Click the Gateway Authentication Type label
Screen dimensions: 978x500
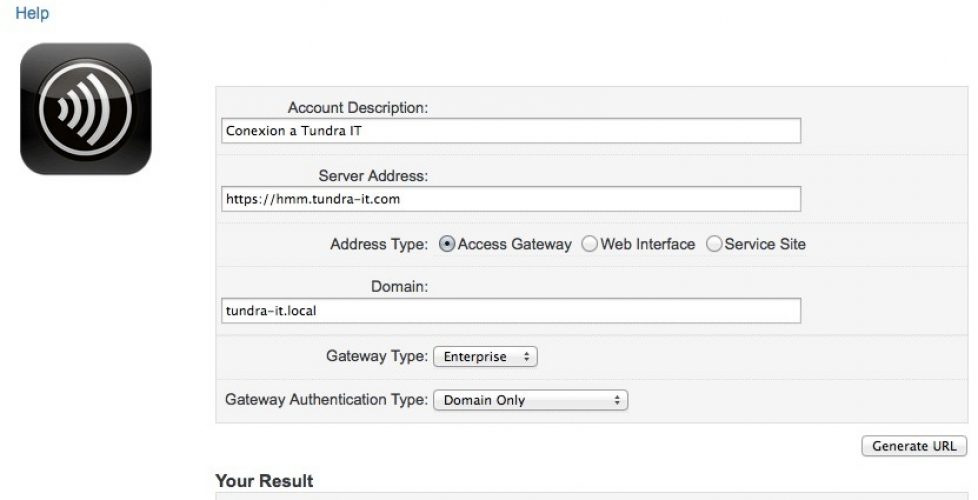[x=326, y=400]
